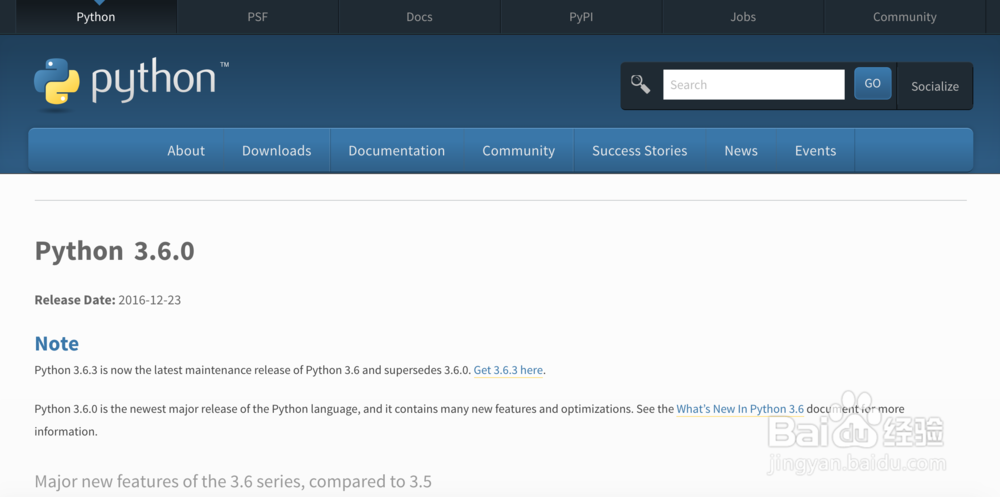Viewport: 1000px width, 497px height.
Task: Open the Community menu in the main navigation
Action: 518,151
